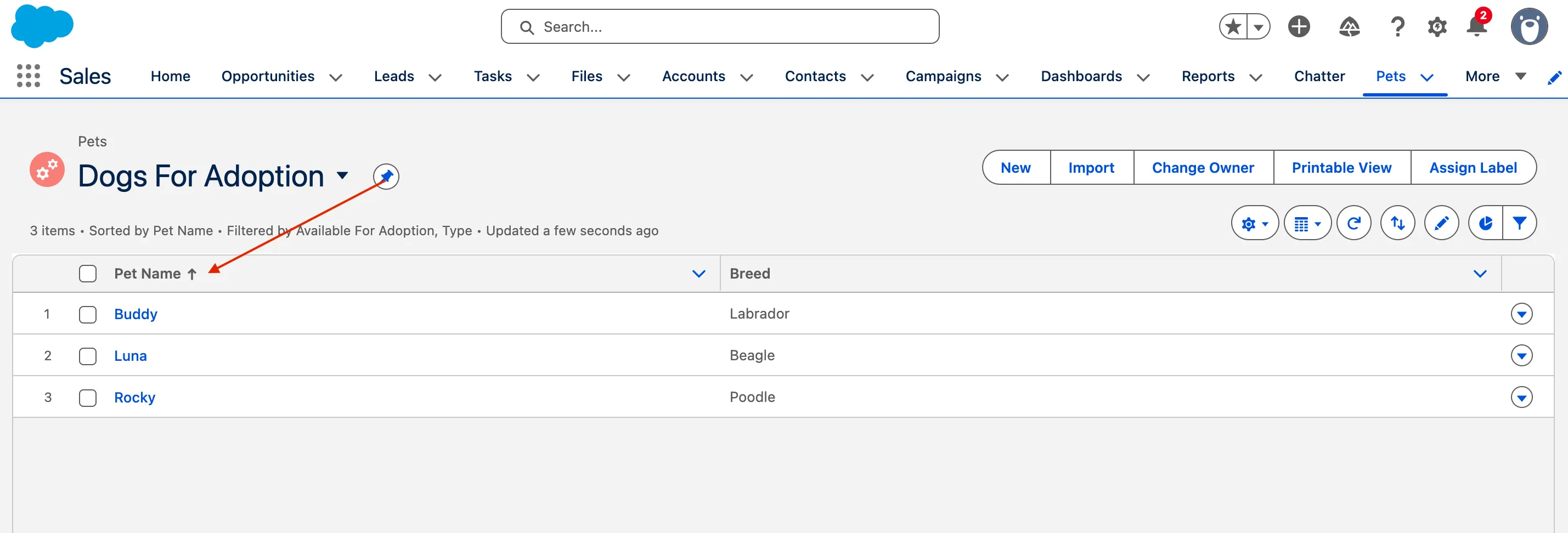Image resolution: width=1568 pixels, height=533 pixels.
Task: Click the refresh list icon
Action: pyautogui.click(x=1353, y=223)
